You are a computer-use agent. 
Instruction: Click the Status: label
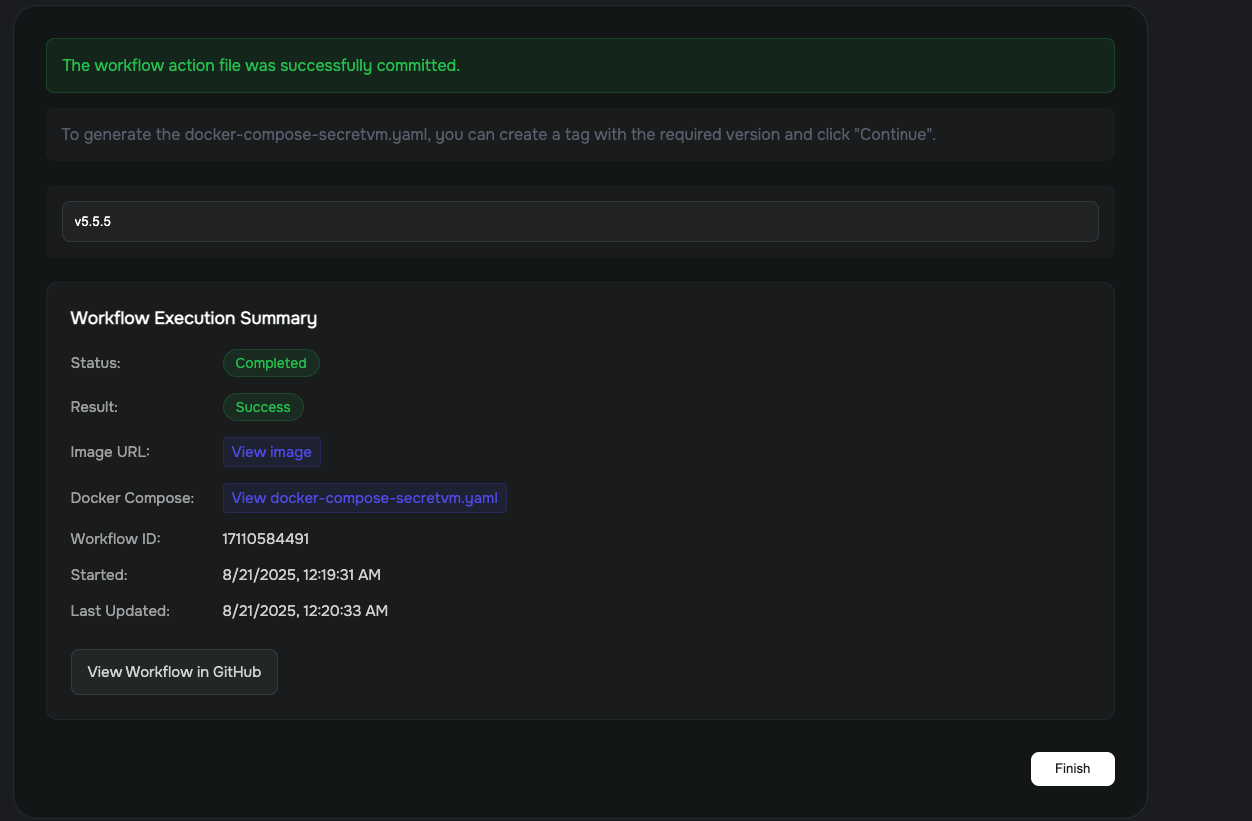pos(95,363)
